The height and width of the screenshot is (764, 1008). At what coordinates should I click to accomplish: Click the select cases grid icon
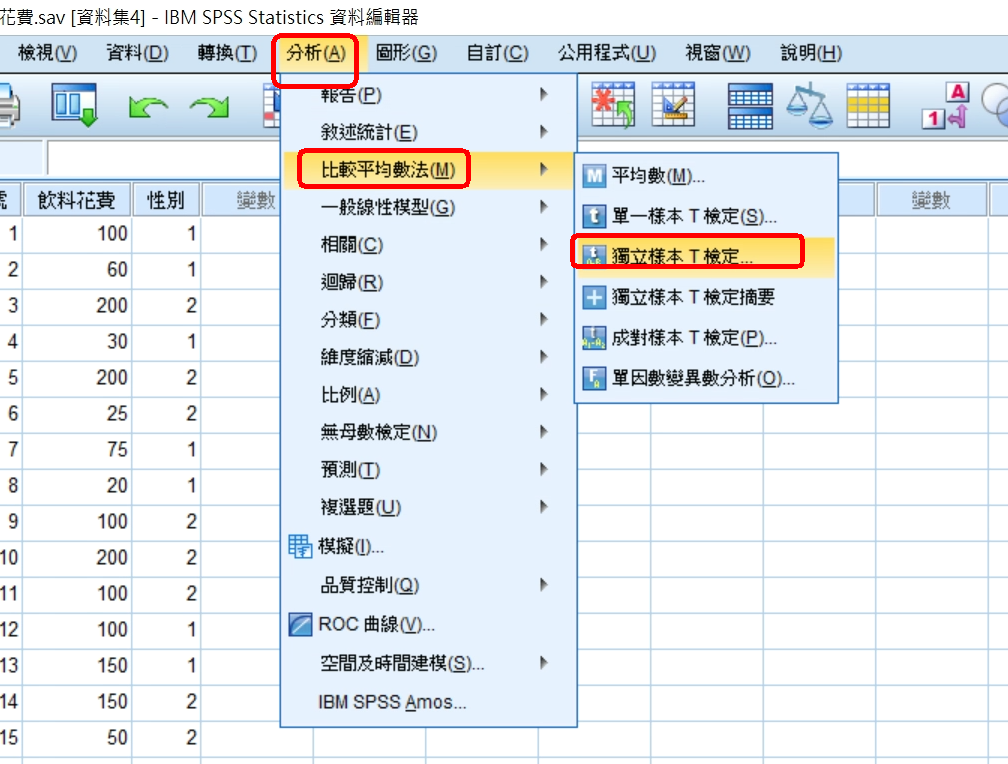click(x=868, y=105)
